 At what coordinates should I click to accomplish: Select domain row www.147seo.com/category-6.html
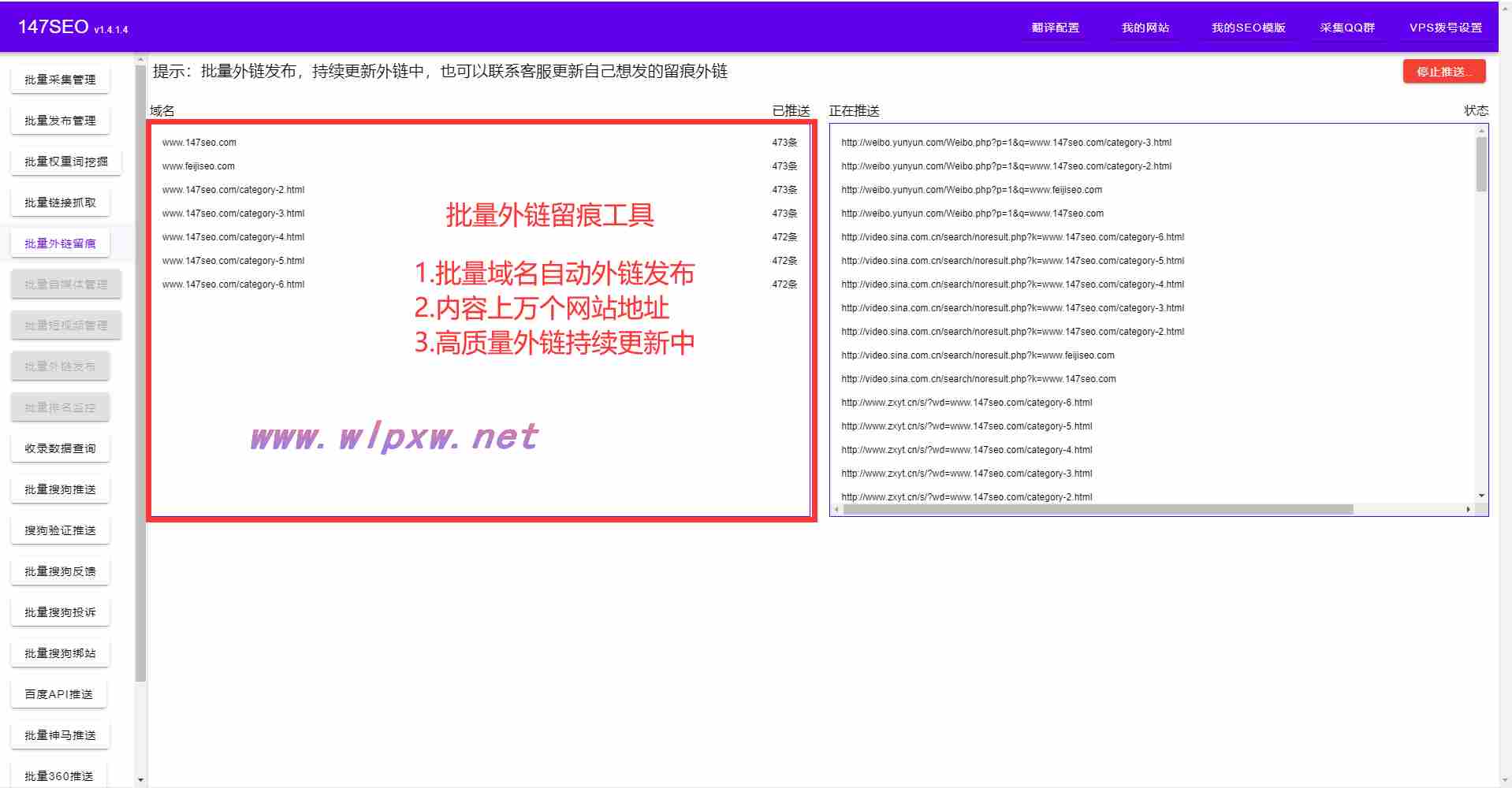(x=480, y=284)
